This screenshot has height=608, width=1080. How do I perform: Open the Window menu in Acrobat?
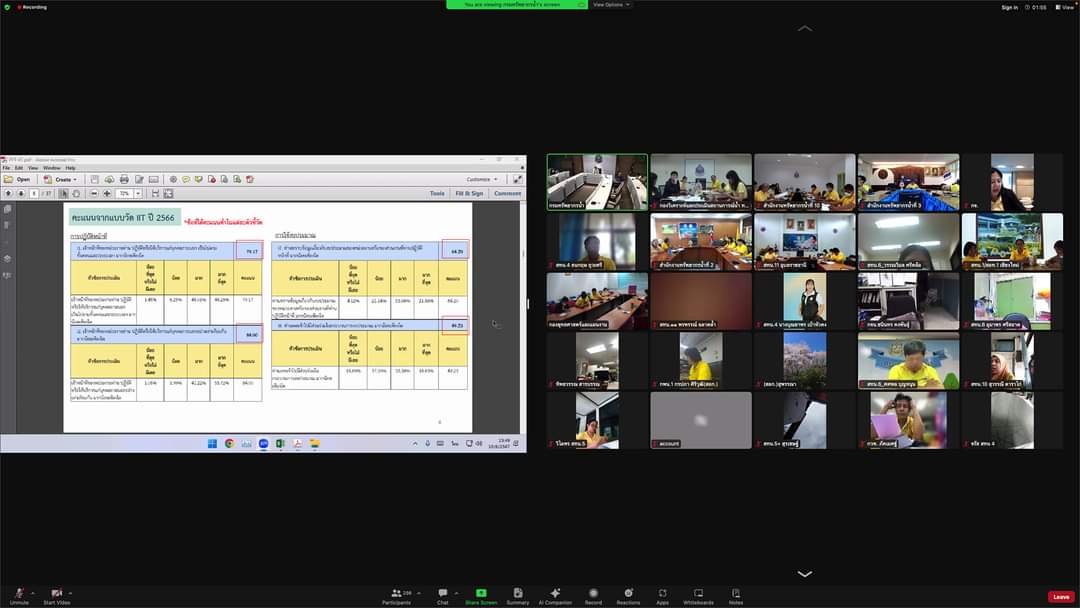52,168
